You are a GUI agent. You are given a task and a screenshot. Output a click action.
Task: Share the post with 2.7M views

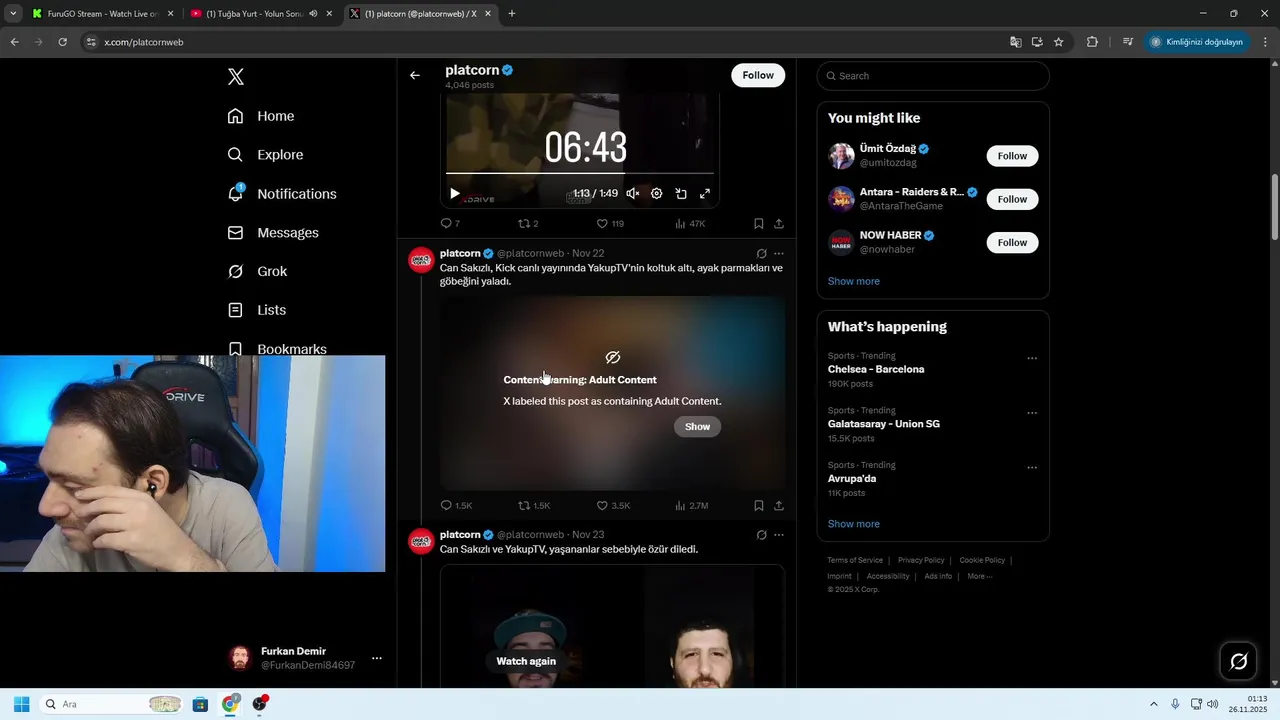click(x=779, y=506)
